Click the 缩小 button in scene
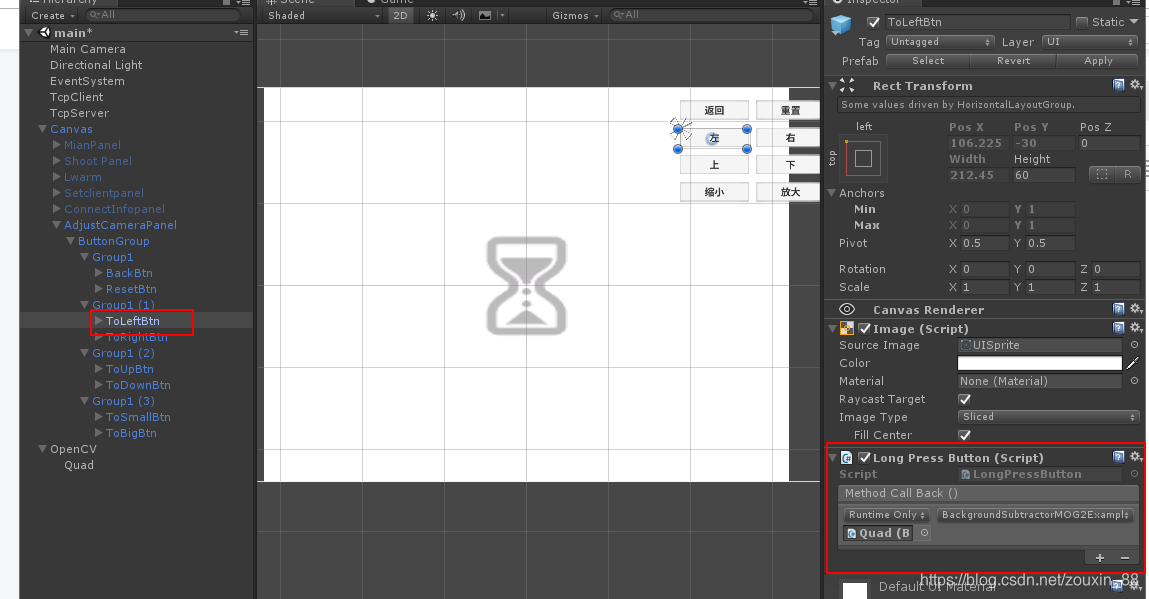This screenshot has width=1149, height=599. click(x=714, y=192)
